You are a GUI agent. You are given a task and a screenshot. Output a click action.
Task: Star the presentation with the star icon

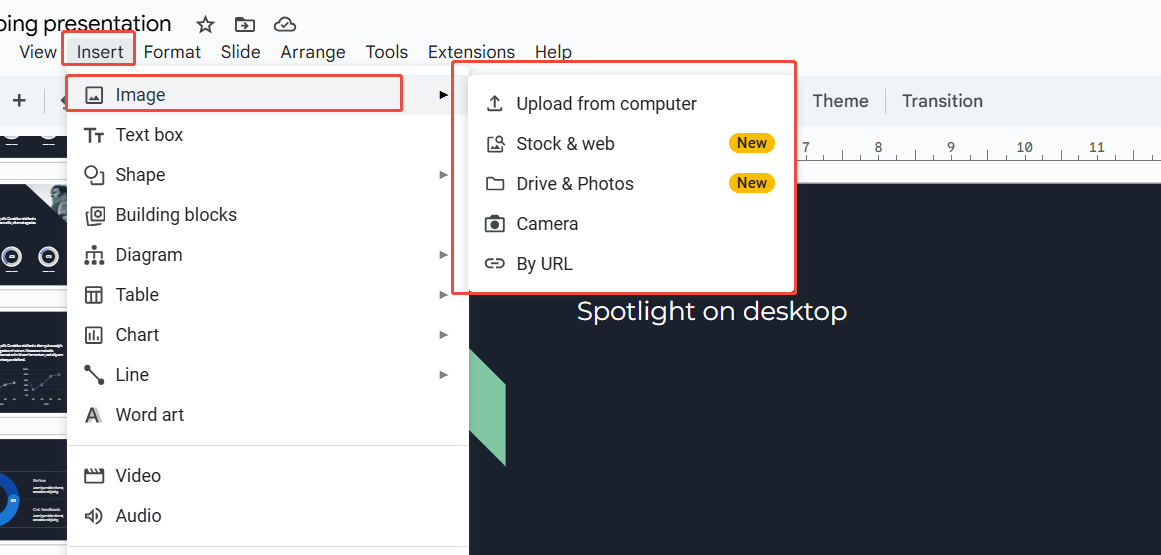click(205, 24)
